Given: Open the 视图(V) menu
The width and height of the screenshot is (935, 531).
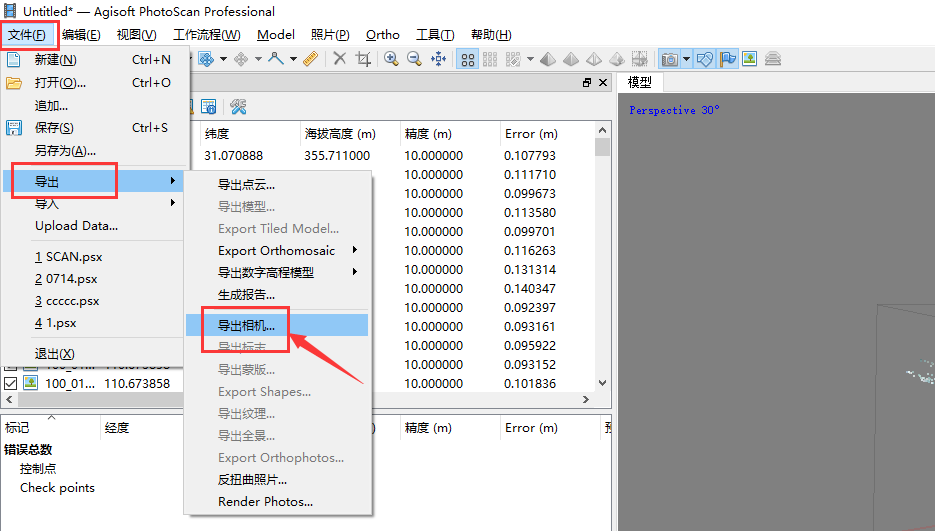Looking at the screenshot, I should [x=137, y=35].
